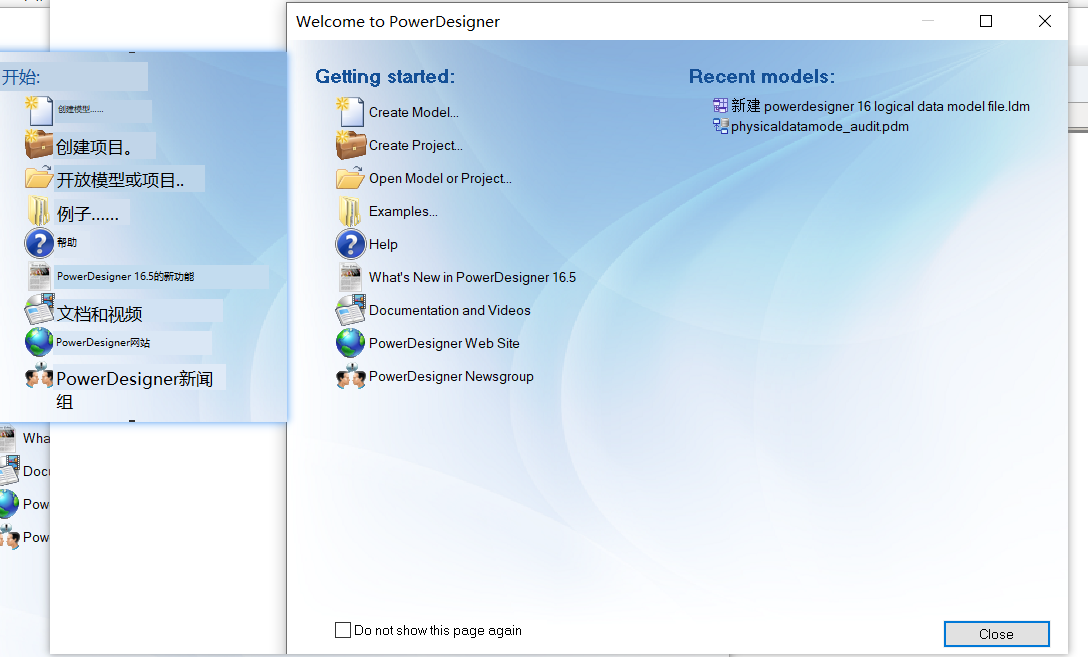Click the PowerDesigner 16.5的新功能 text in overlay
This screenshot has height=657, width=1088.
126,276
